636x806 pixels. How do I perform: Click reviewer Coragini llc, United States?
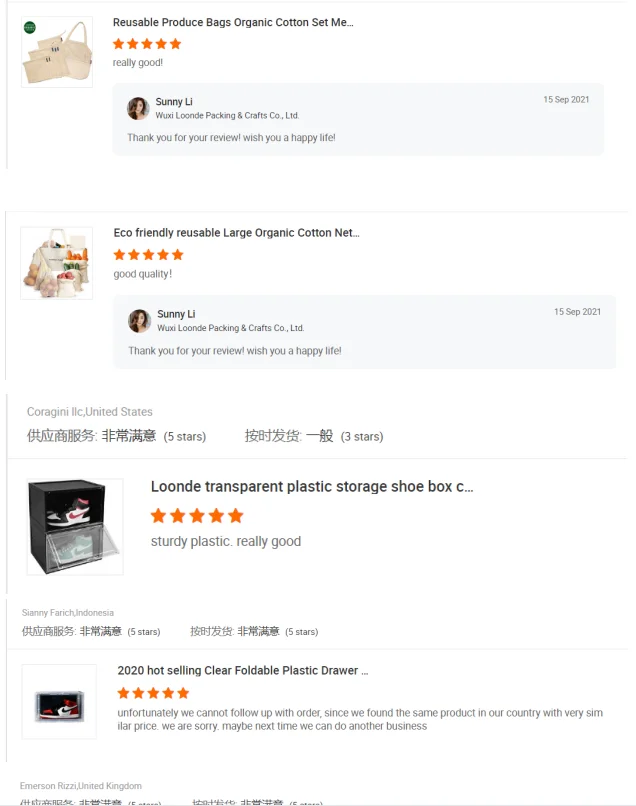click(x=89, y=412)
